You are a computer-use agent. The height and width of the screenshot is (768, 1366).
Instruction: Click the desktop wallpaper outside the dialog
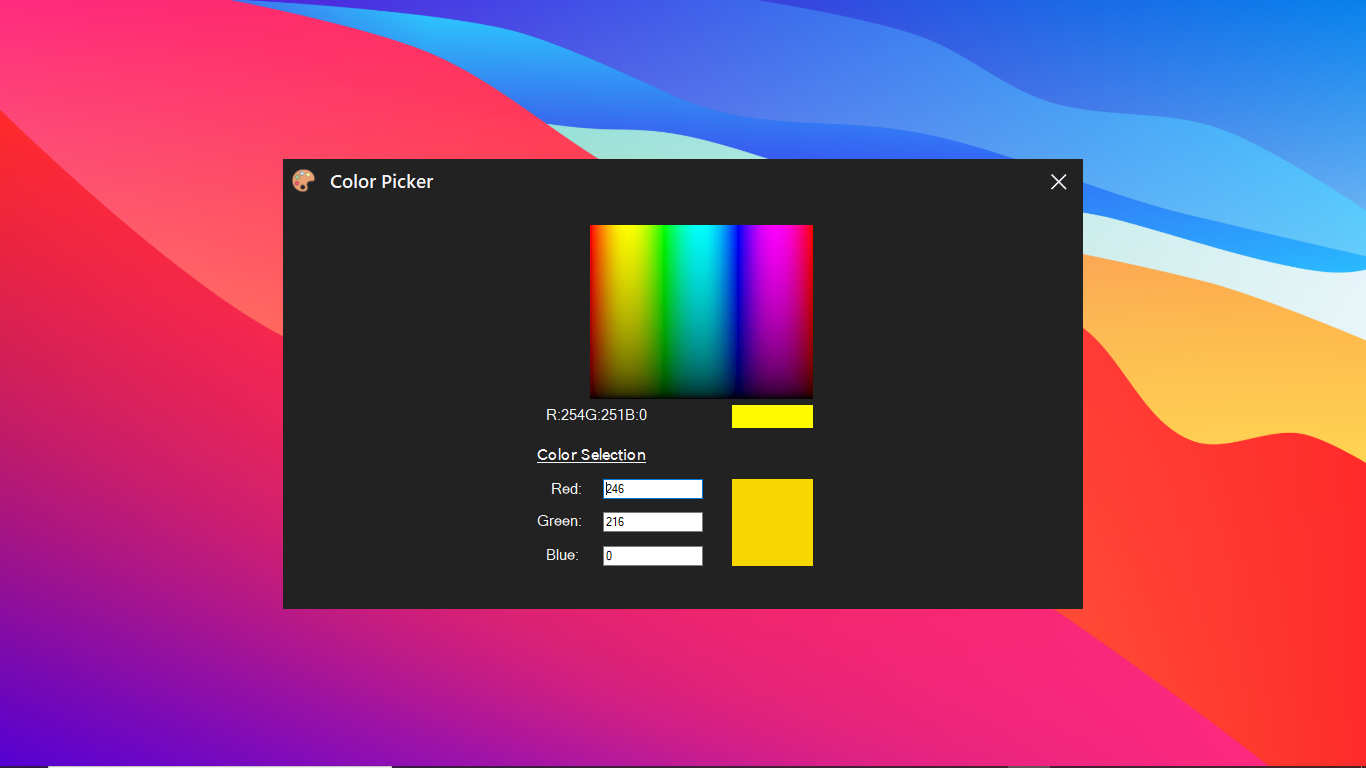150,400
